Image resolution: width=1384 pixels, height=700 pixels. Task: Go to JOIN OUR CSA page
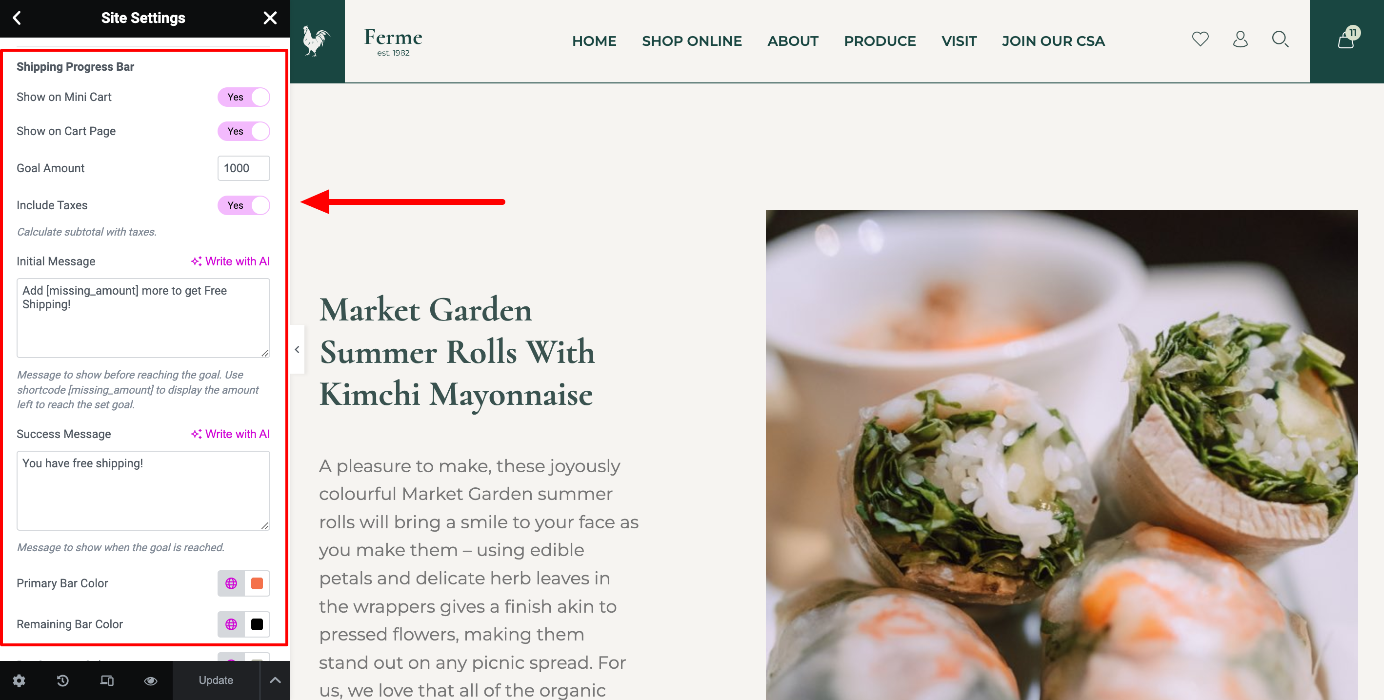click(x=1054, y=41)
